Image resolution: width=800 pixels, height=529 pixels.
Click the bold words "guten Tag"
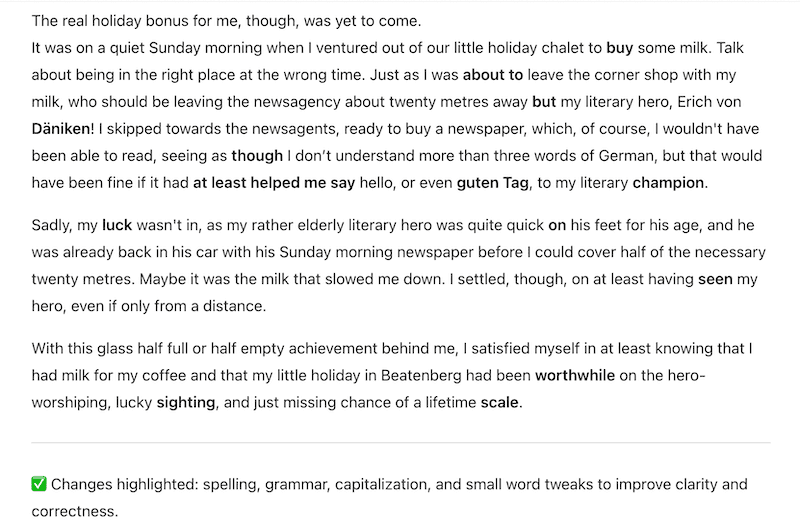pos(492,183)
